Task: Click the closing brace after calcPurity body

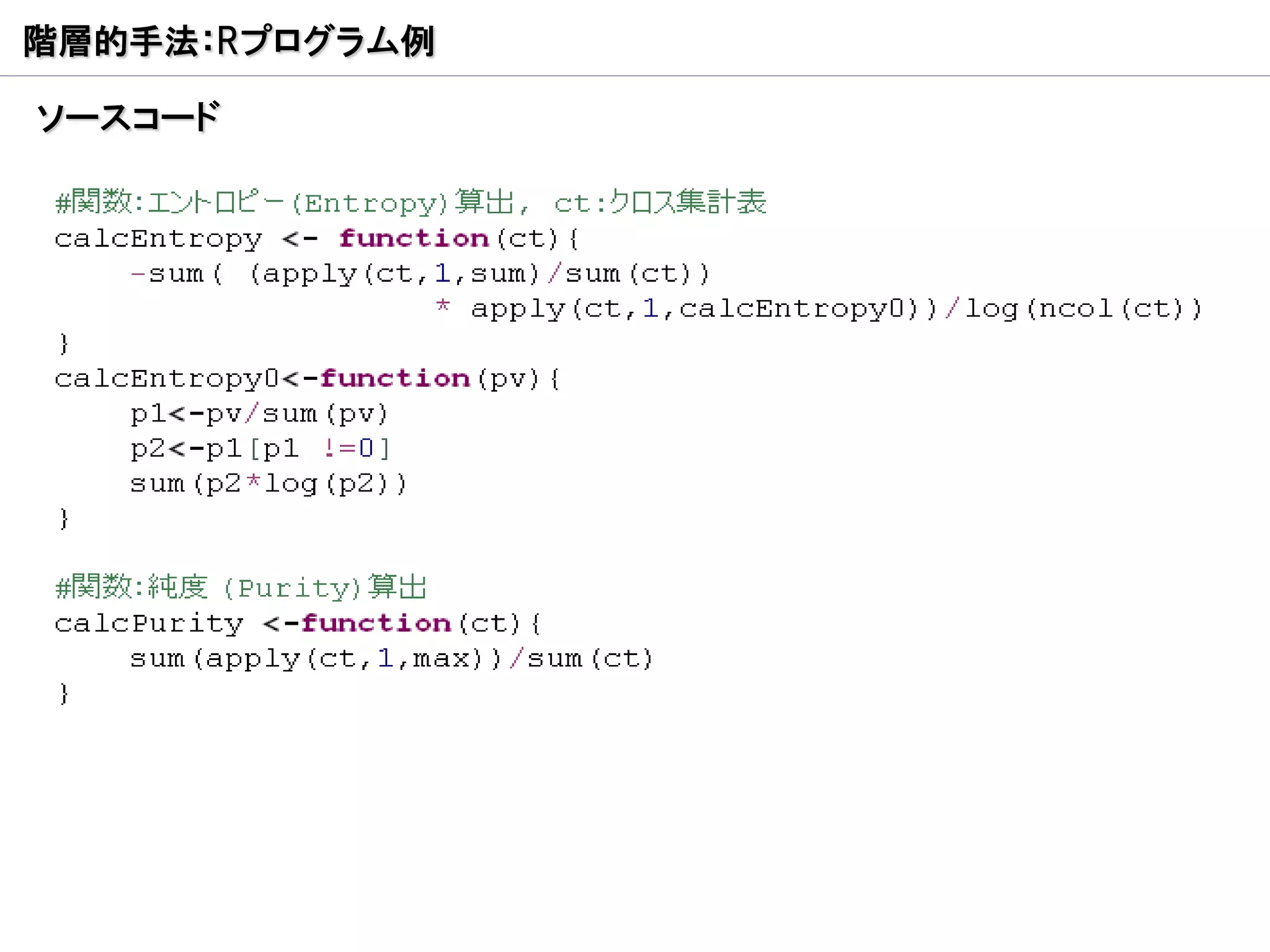Action: (63, 693)
